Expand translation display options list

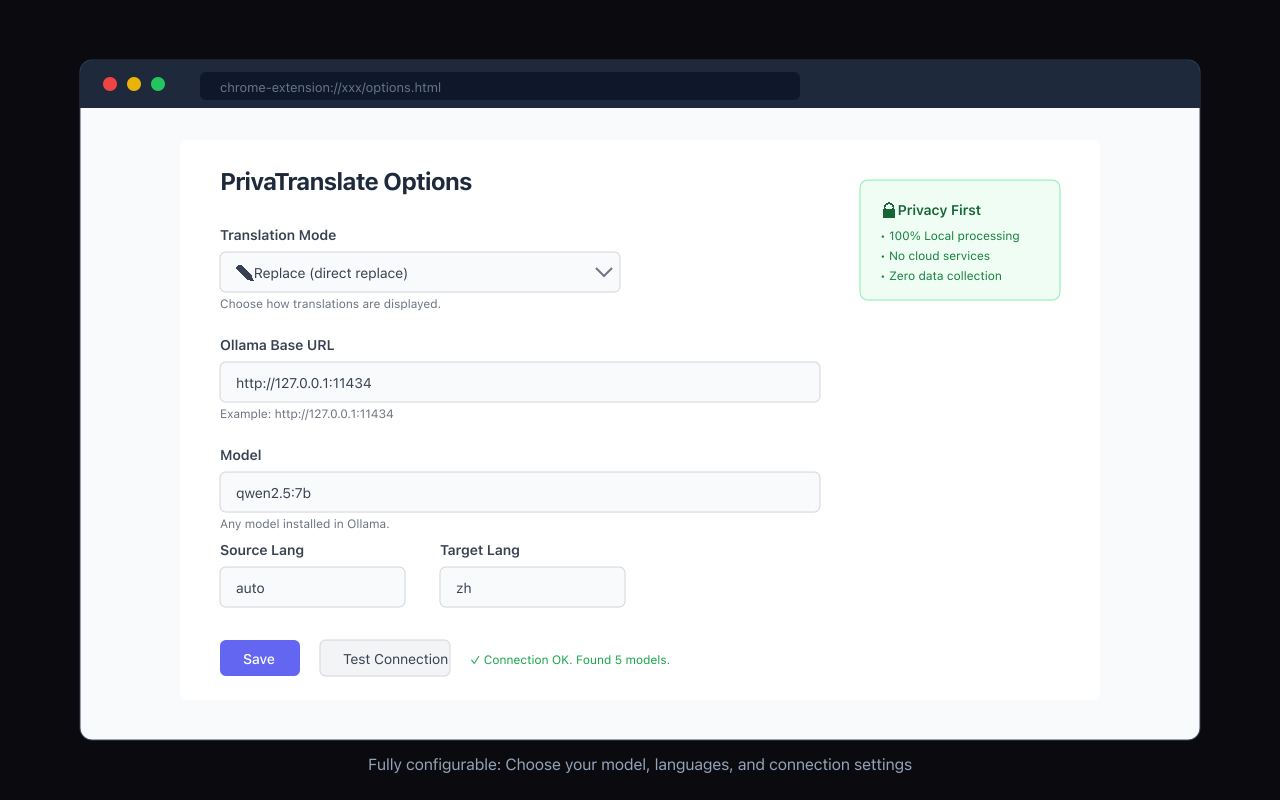[420, 271]
